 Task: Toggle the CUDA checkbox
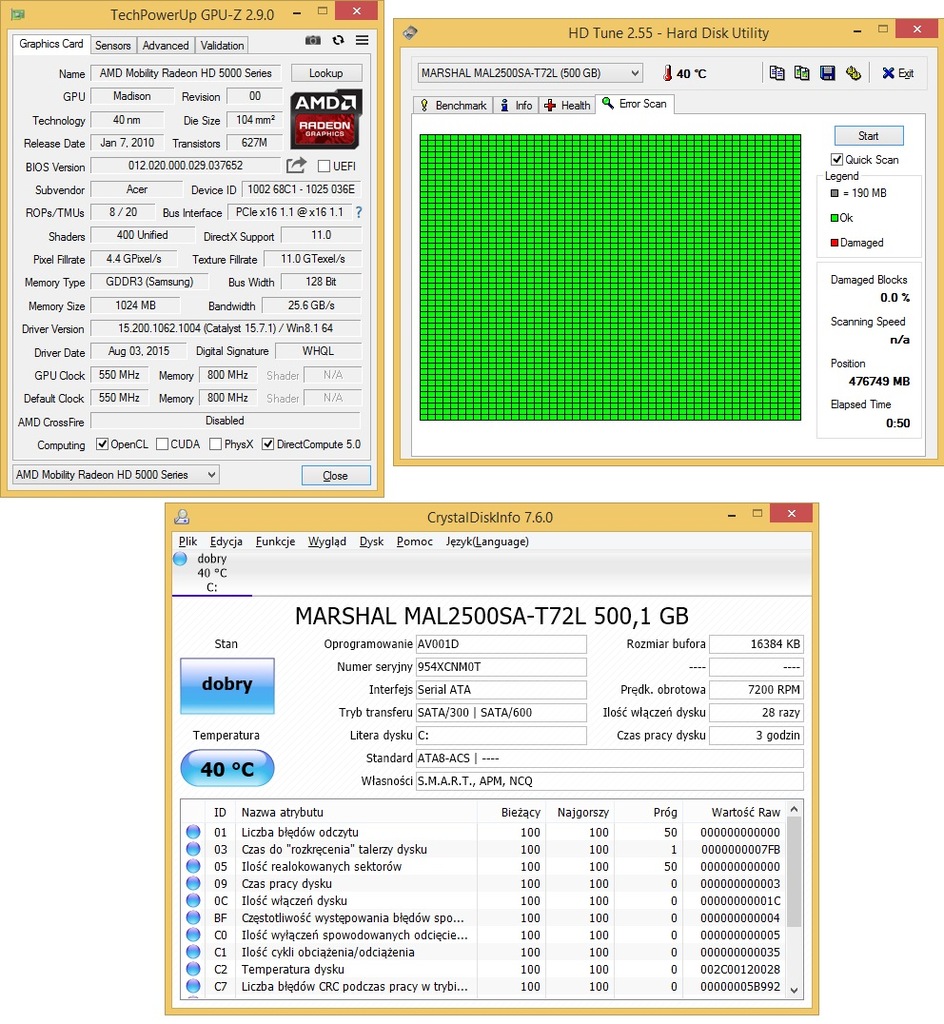(163, 444)
